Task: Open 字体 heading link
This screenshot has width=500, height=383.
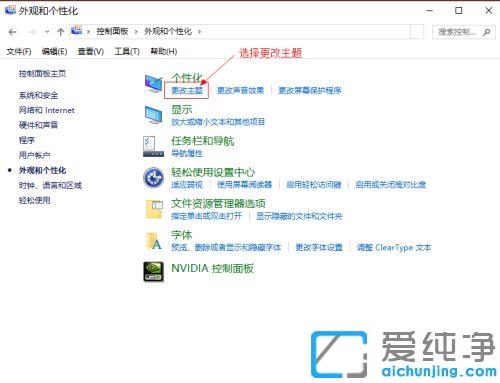Action: [182, 235]
